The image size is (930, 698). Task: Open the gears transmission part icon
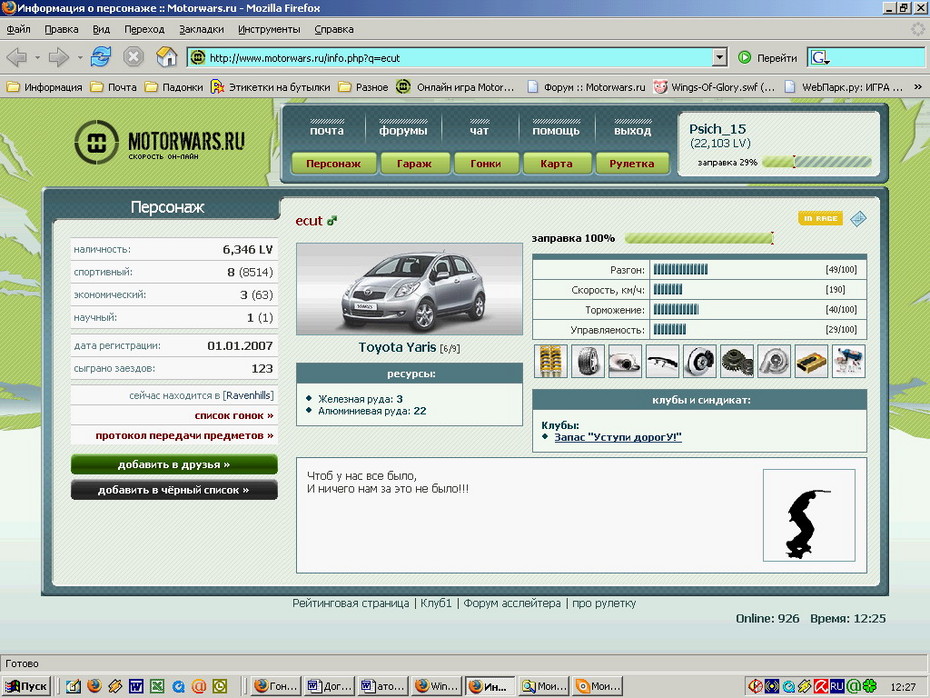pyautogui.click(x=737, y=361)
